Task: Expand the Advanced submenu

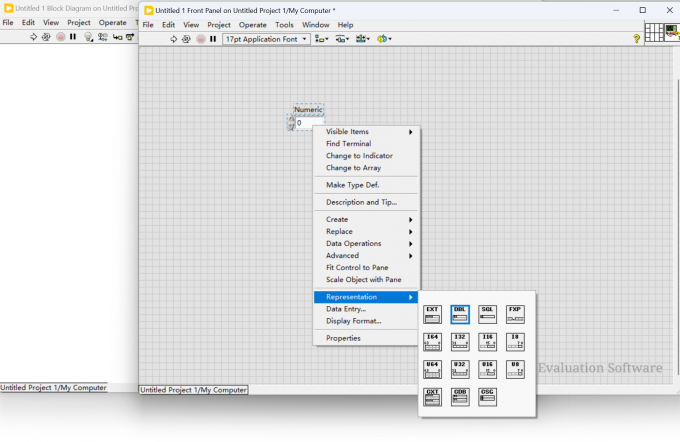Action: click(x=366, y=256)
